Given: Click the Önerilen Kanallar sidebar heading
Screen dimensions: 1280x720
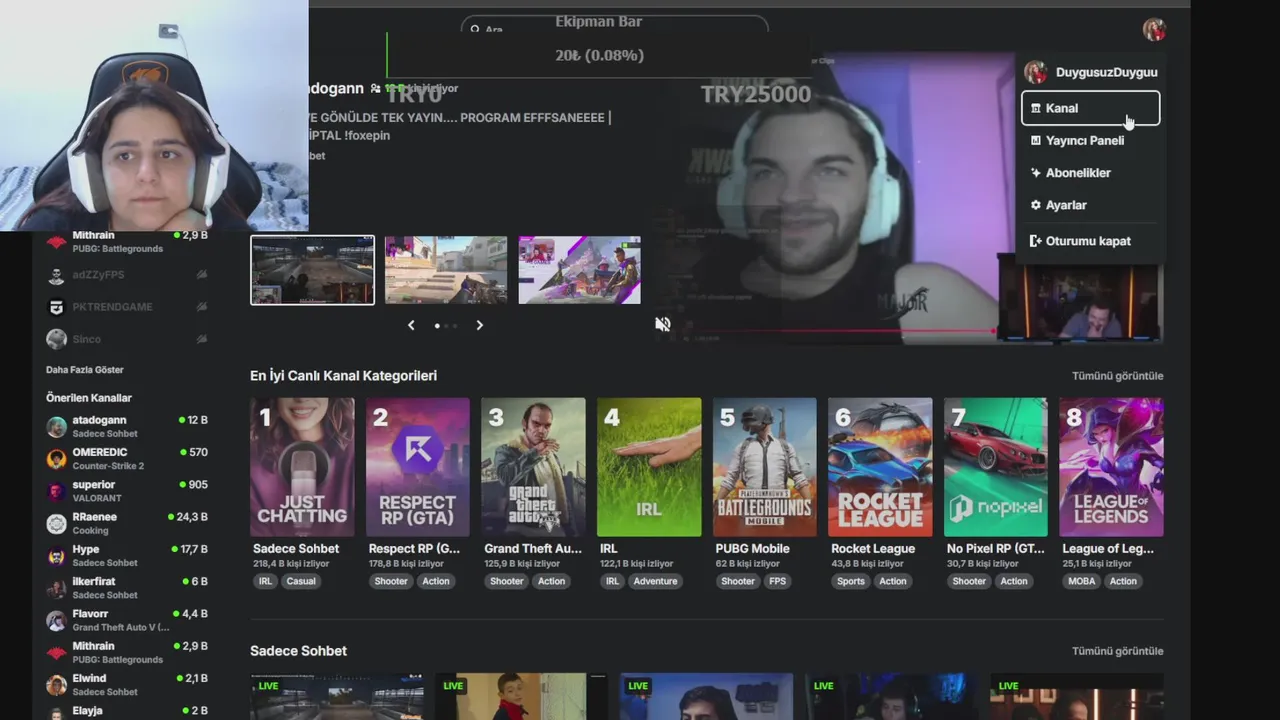Looking at the screenshot, I should [x=89, y=398].
